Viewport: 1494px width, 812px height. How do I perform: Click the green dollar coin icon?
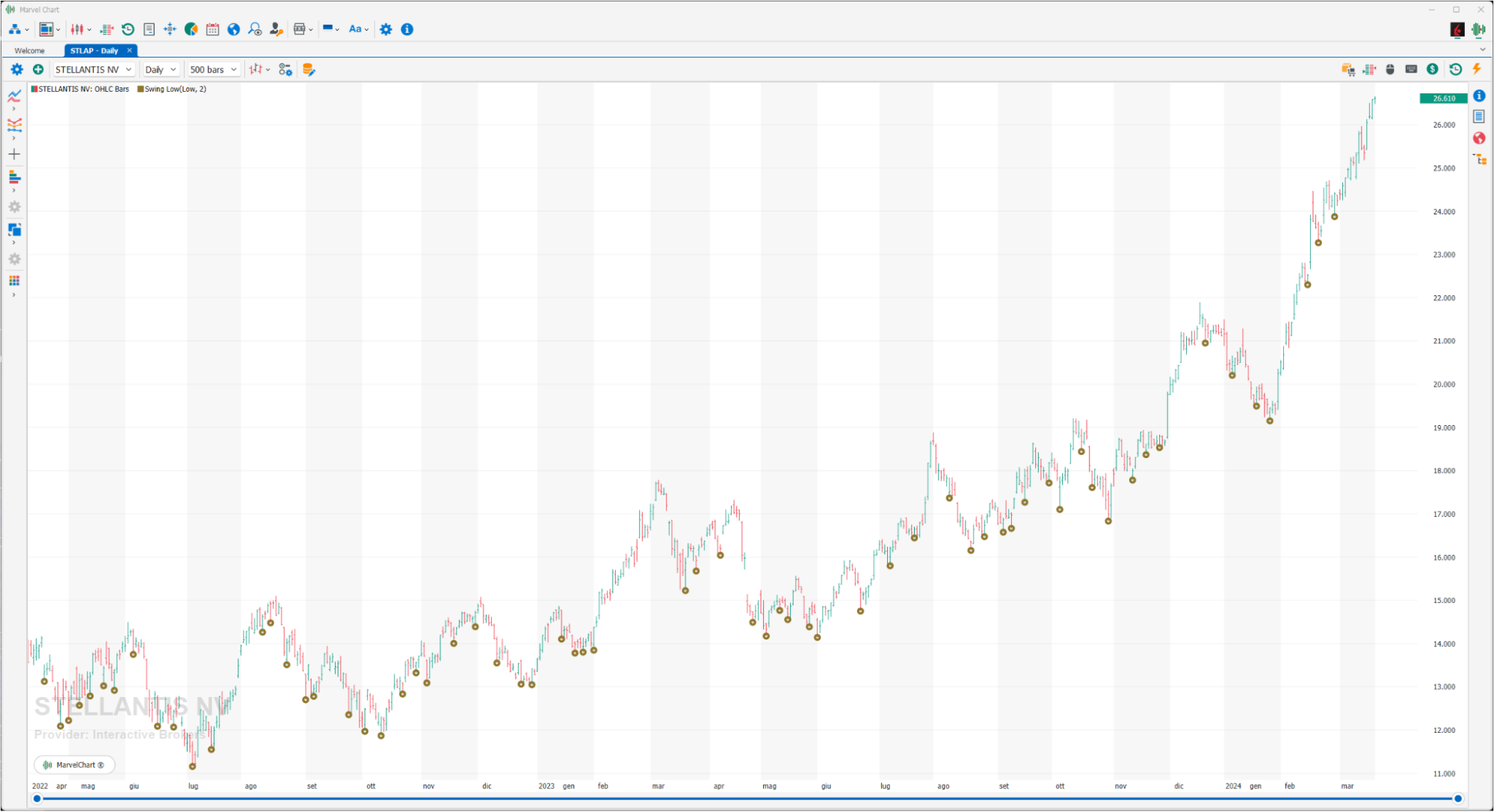tap(1432, 69)
